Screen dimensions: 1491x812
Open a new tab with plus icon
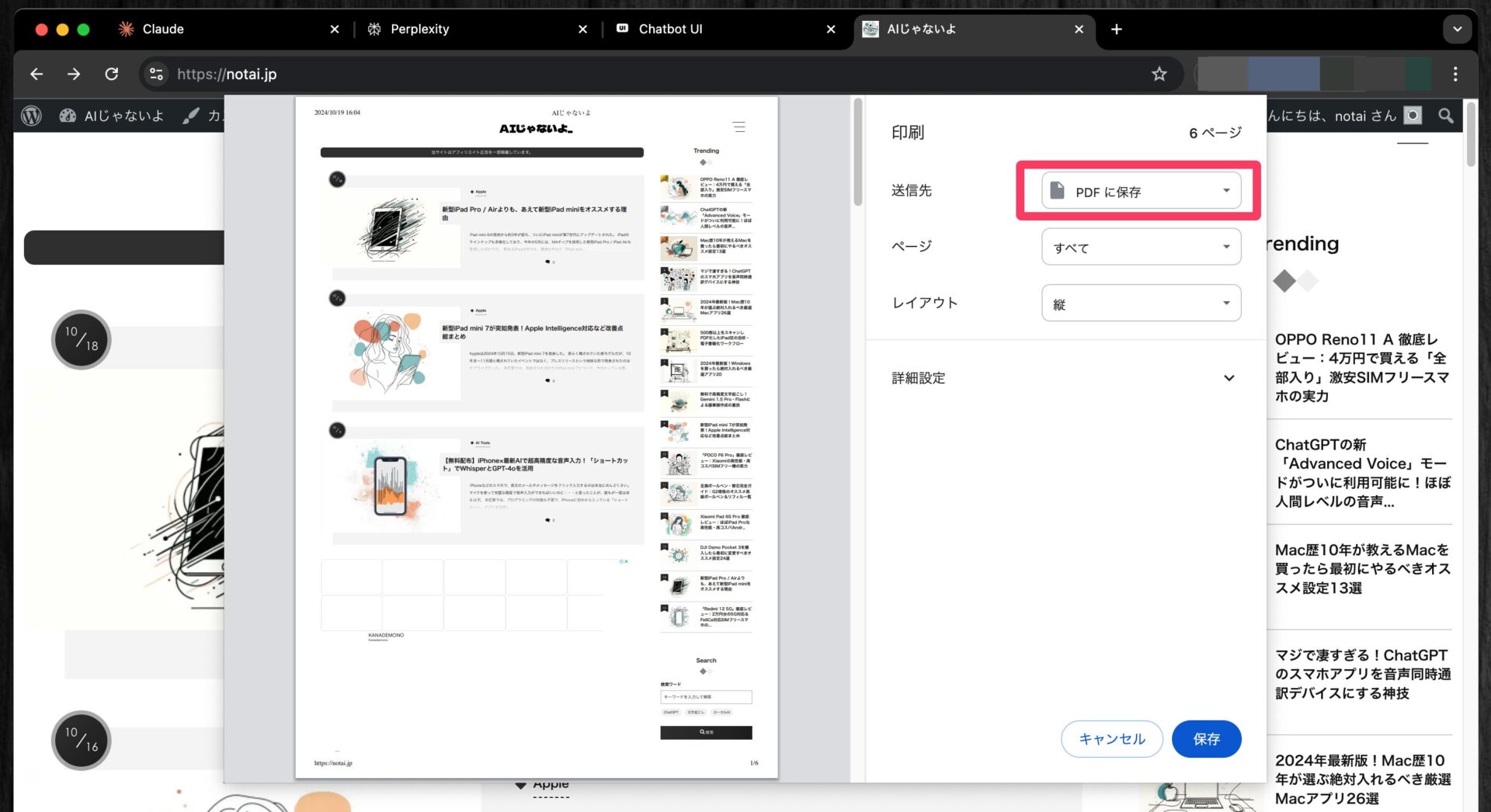click(1116, 29)
